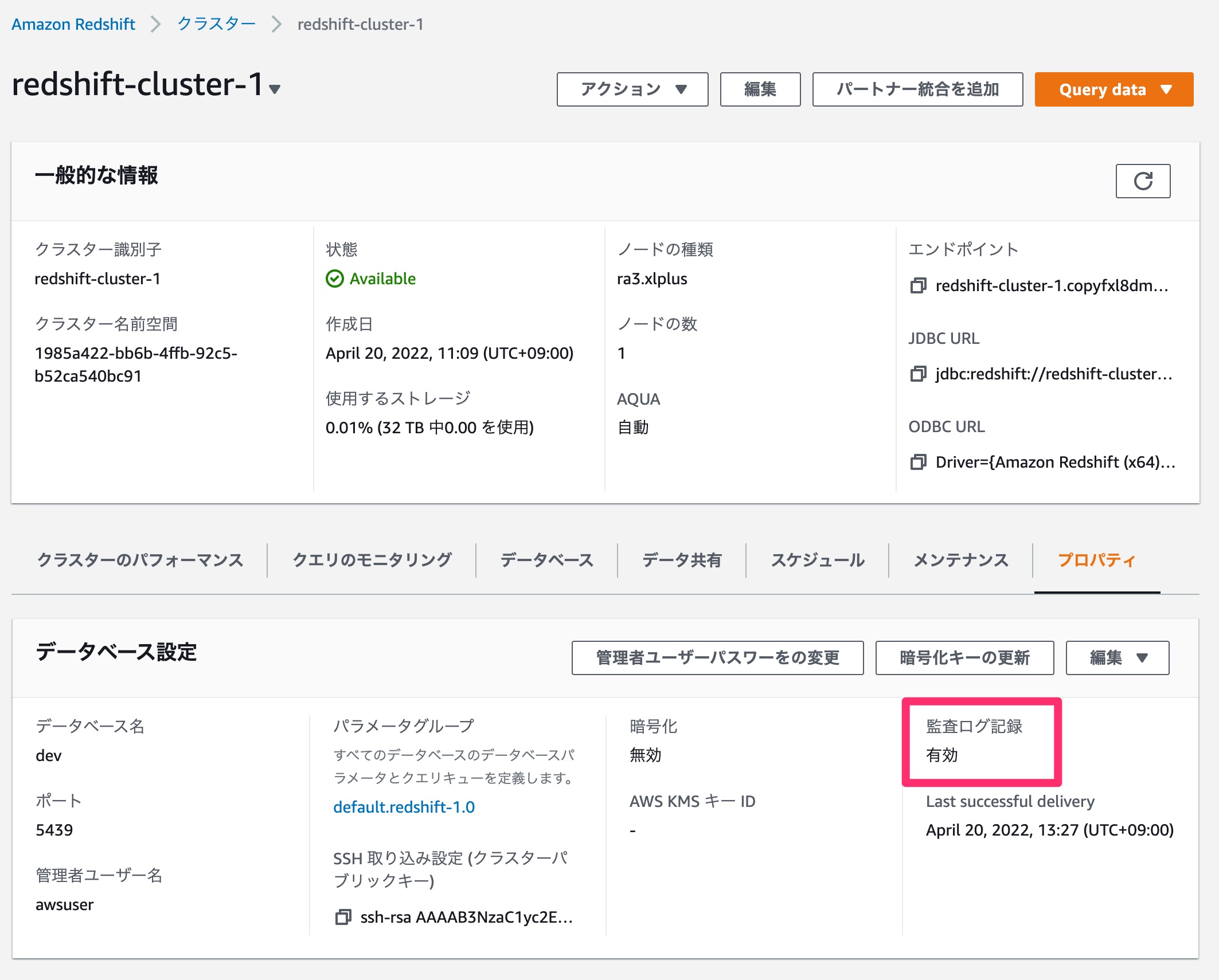Click the 一般的な情報 section heading
Image resolution: width=1219 pixels, height=980 pixels.
(x=96, y=175)
